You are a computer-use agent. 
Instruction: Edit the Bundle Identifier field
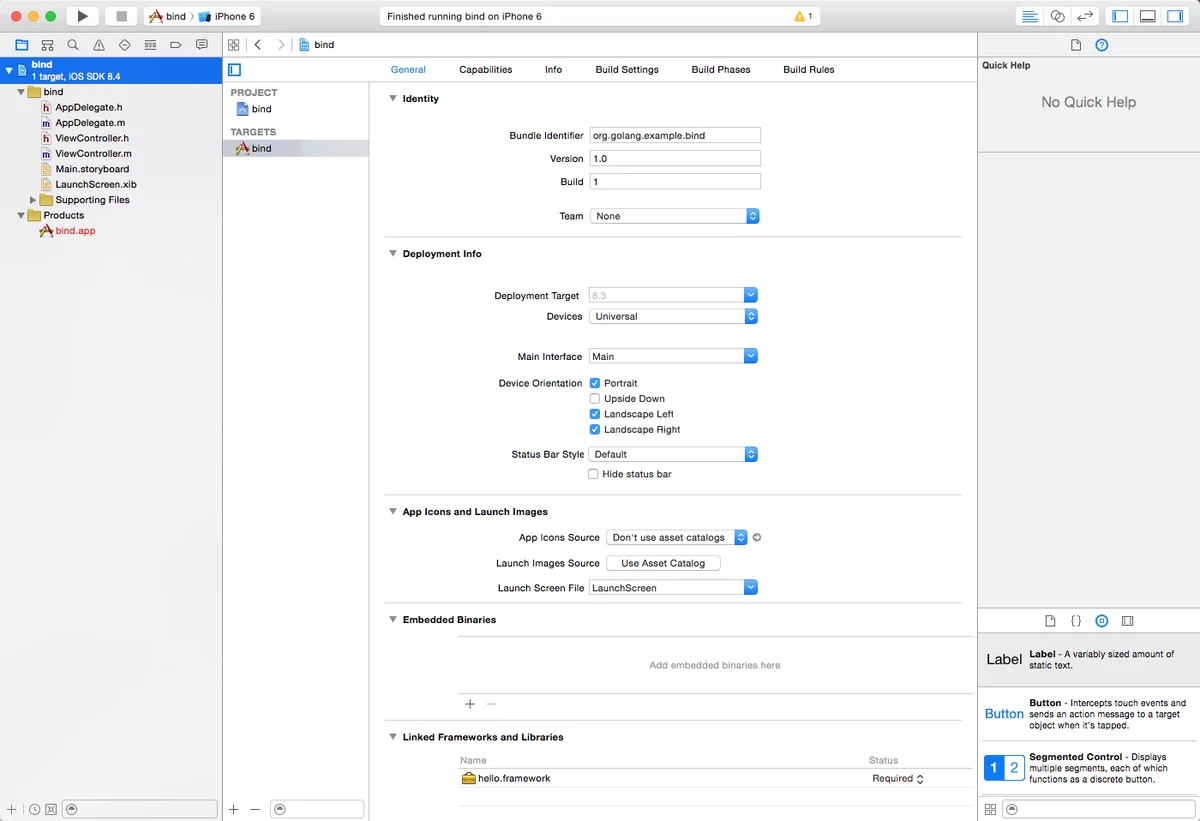tap(675, 135)
